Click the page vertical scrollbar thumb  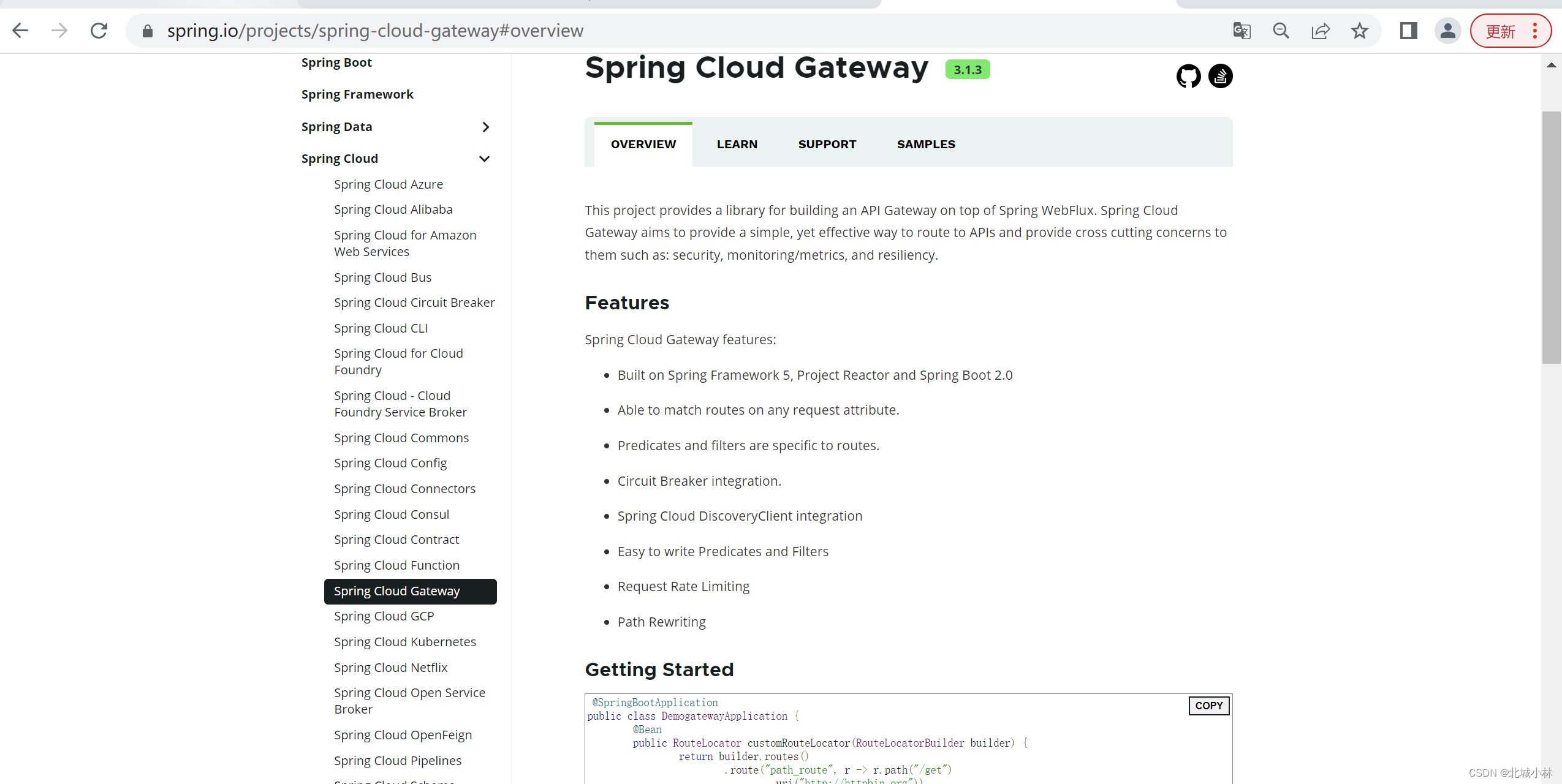point(1551,238)
